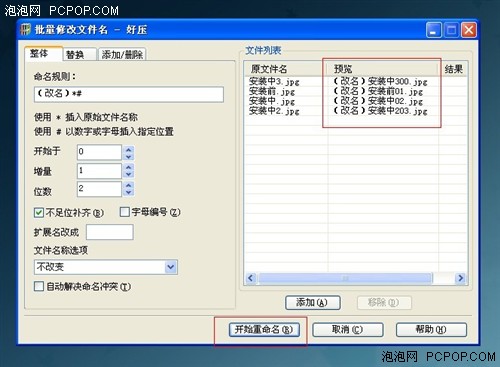Minimize the 批量修改文件名 window

tap(434, 30)
